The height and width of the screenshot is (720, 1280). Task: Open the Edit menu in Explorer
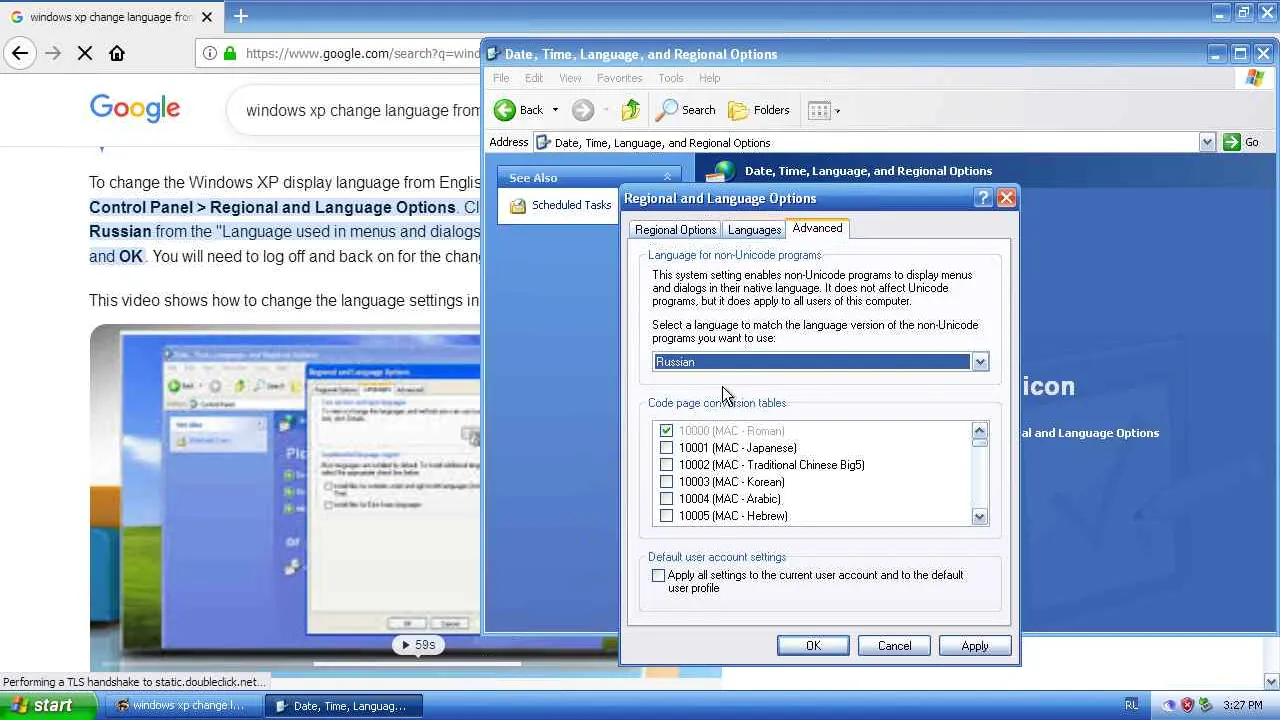tap(534, 78)
